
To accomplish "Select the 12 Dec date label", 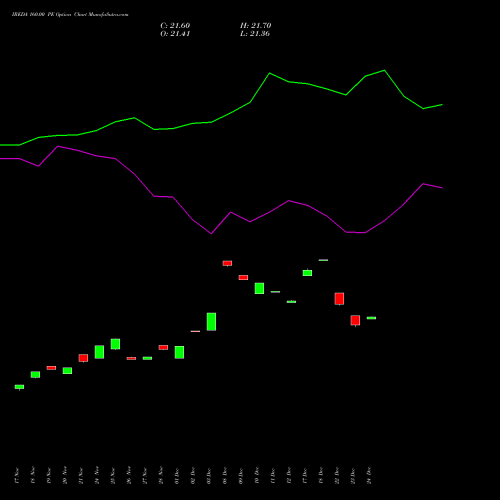I will 289,476.
